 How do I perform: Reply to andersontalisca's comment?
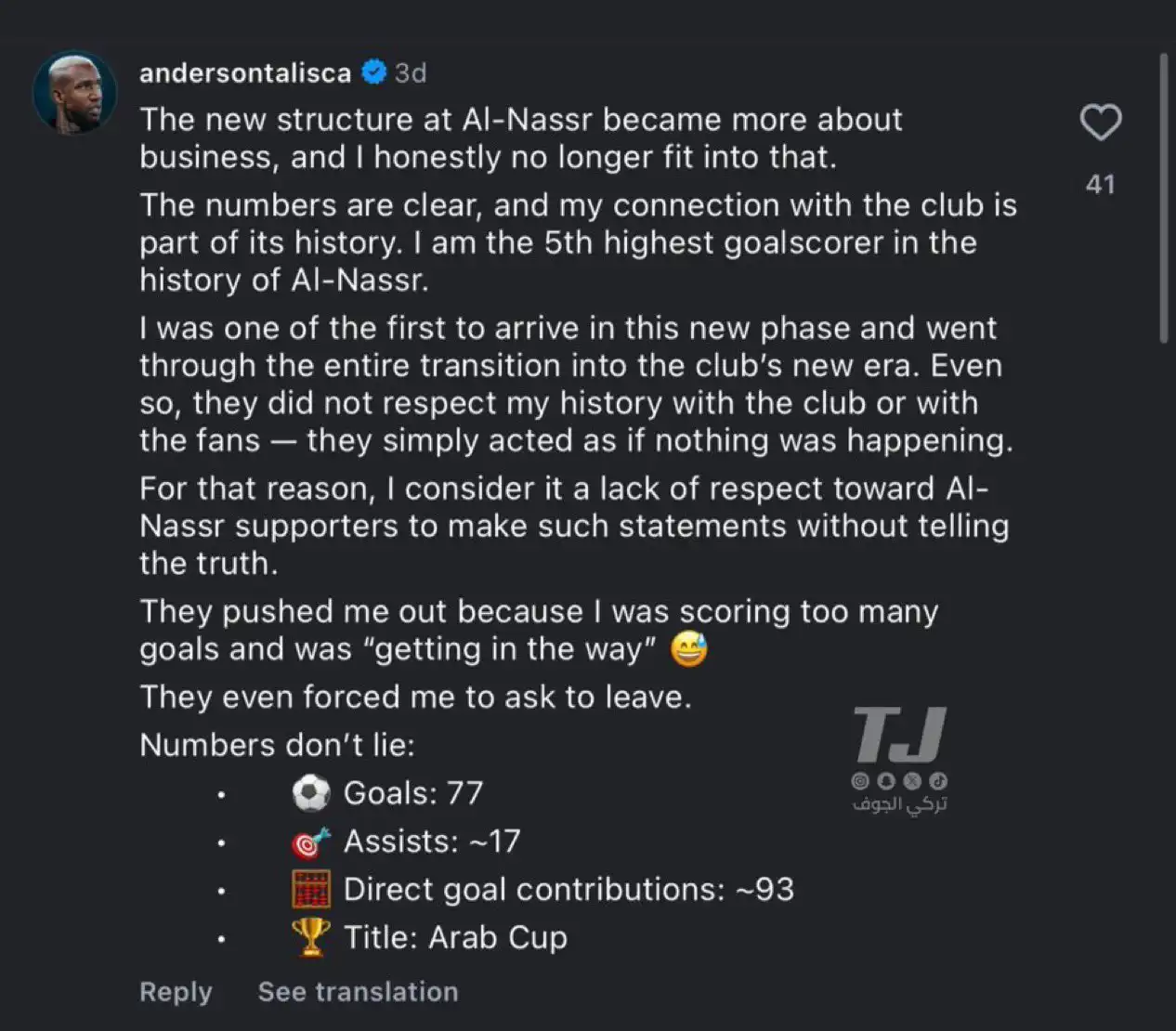pos(176,992)
